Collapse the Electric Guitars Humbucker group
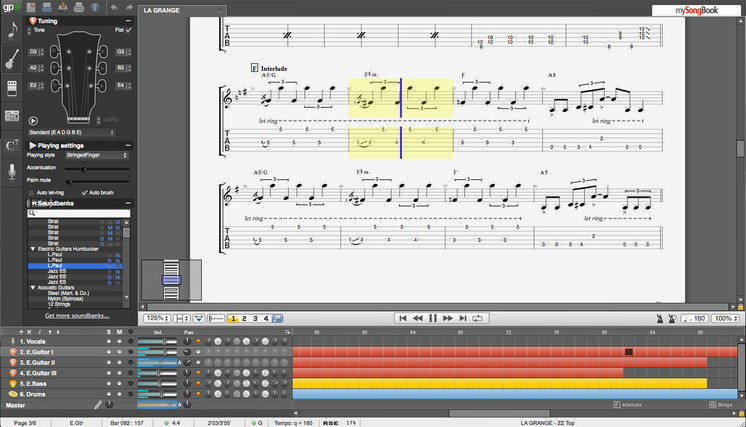 [x=33, y=249]
